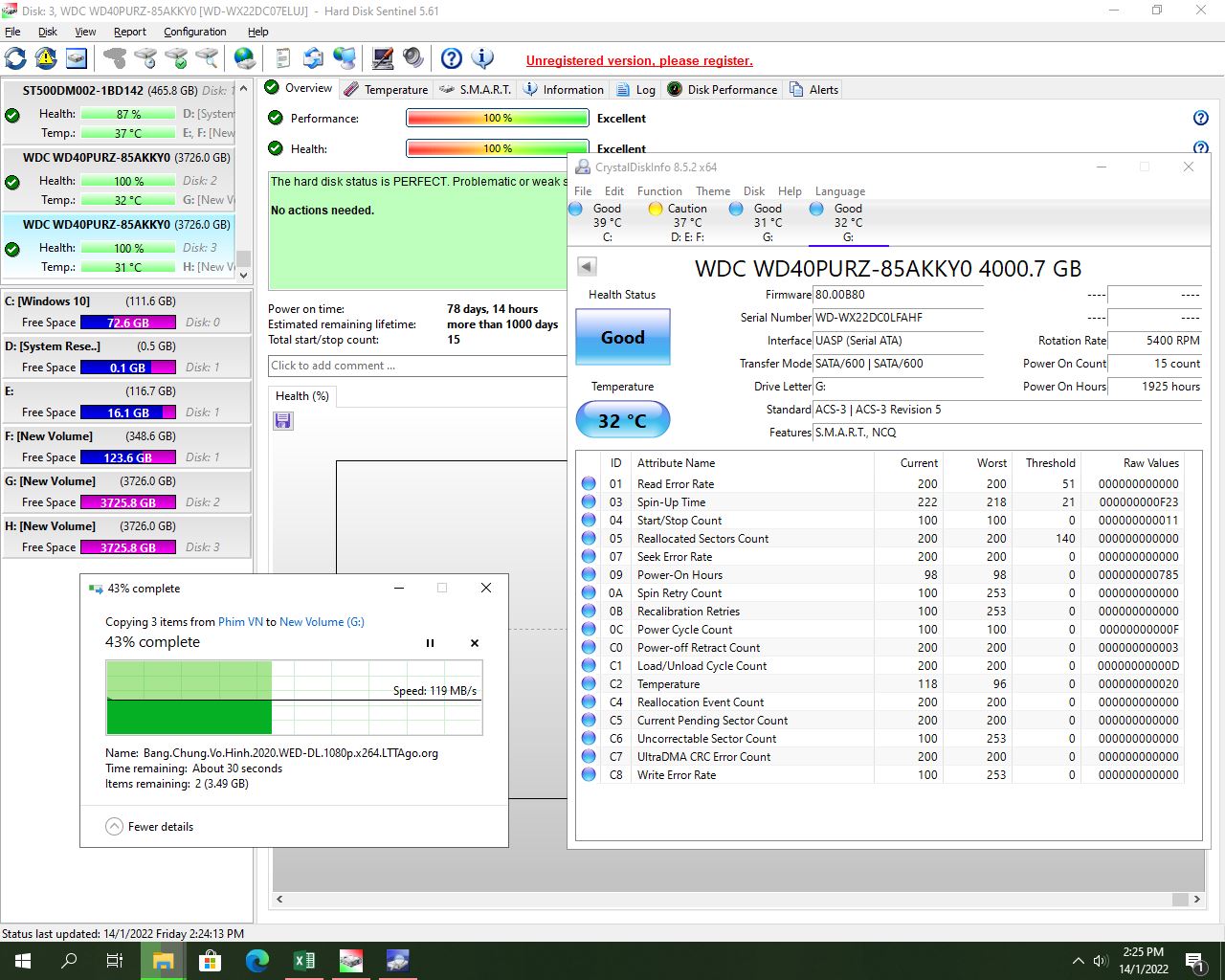
Task: Select the Good 39 °C C: disk
Action: pos(607,222)
